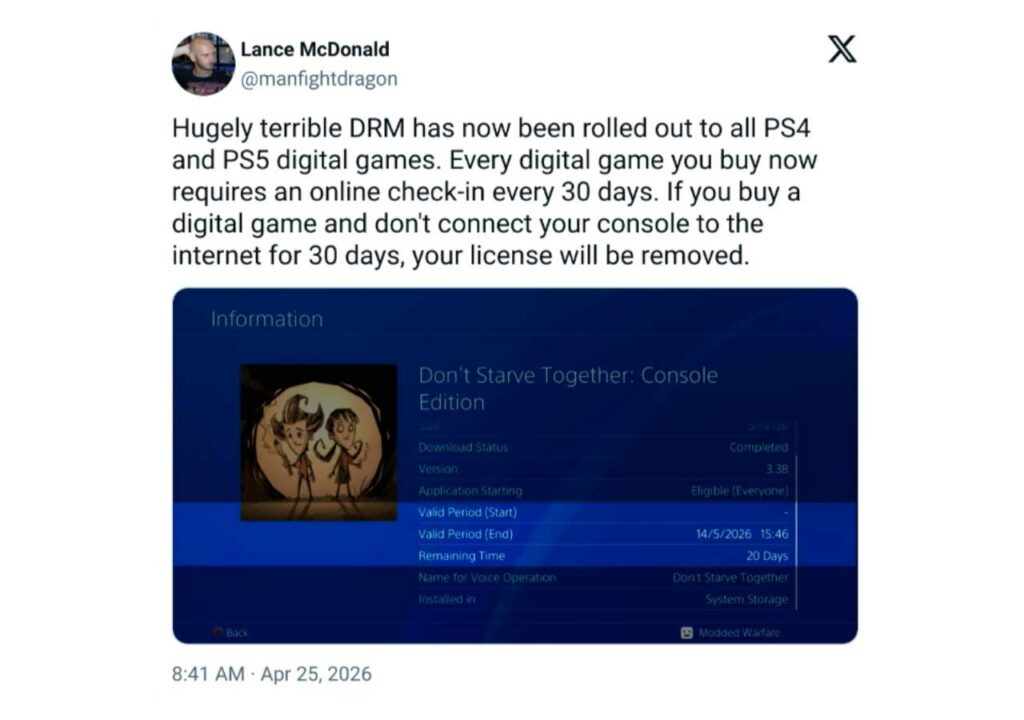Open the @manfightdragon handle link

[319, 79]
